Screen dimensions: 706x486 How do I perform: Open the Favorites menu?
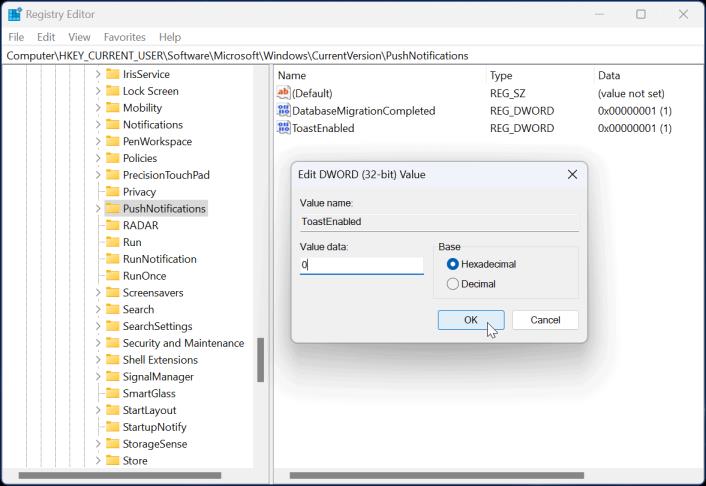[125, 37]
